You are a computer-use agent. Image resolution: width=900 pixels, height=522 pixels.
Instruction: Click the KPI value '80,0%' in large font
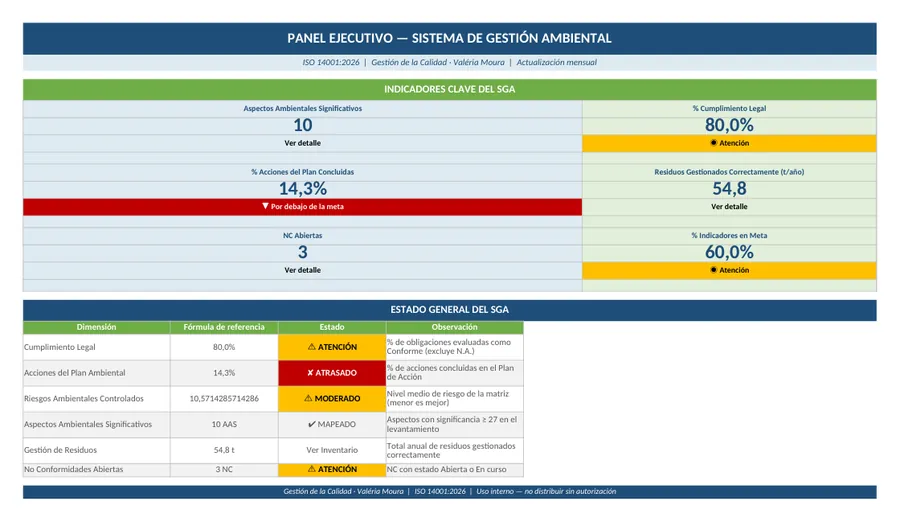click(x=729, y=125)
